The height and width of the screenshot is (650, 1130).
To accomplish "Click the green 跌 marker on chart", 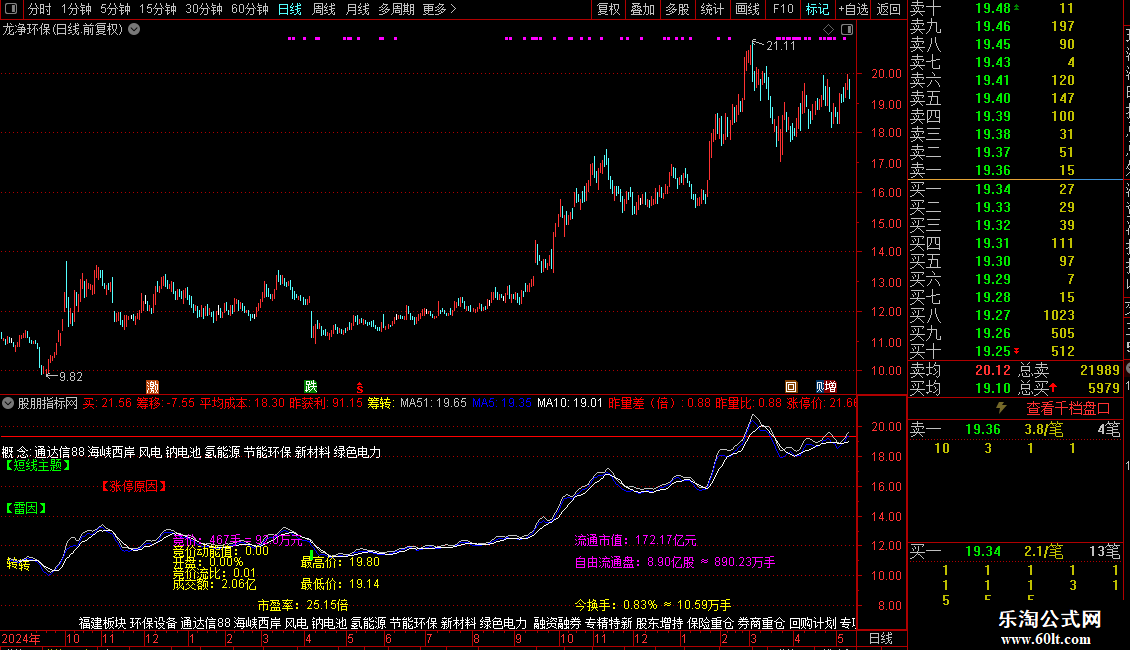I will coord(311,387).
